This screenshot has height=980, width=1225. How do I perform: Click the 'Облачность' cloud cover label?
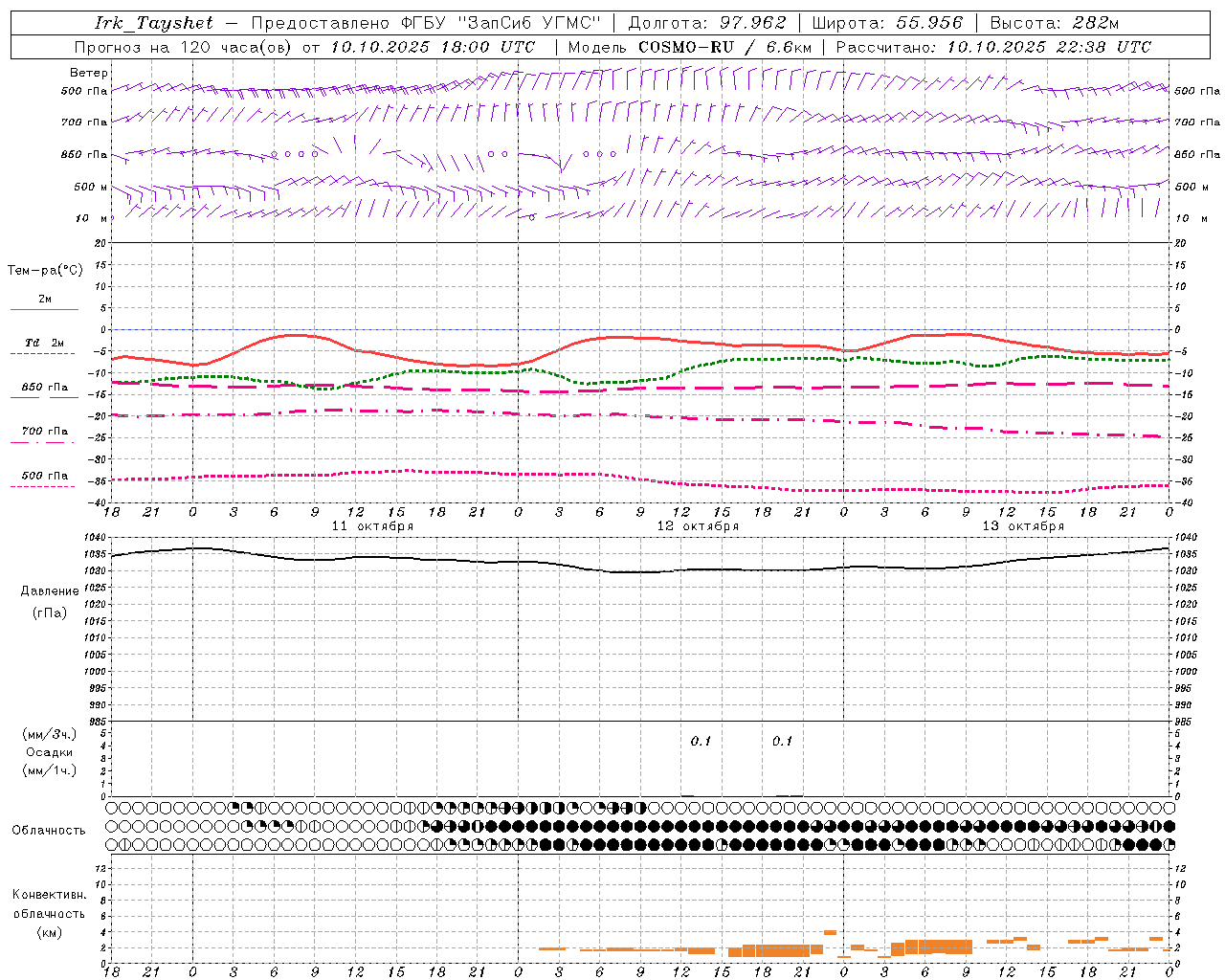(49, 831)
